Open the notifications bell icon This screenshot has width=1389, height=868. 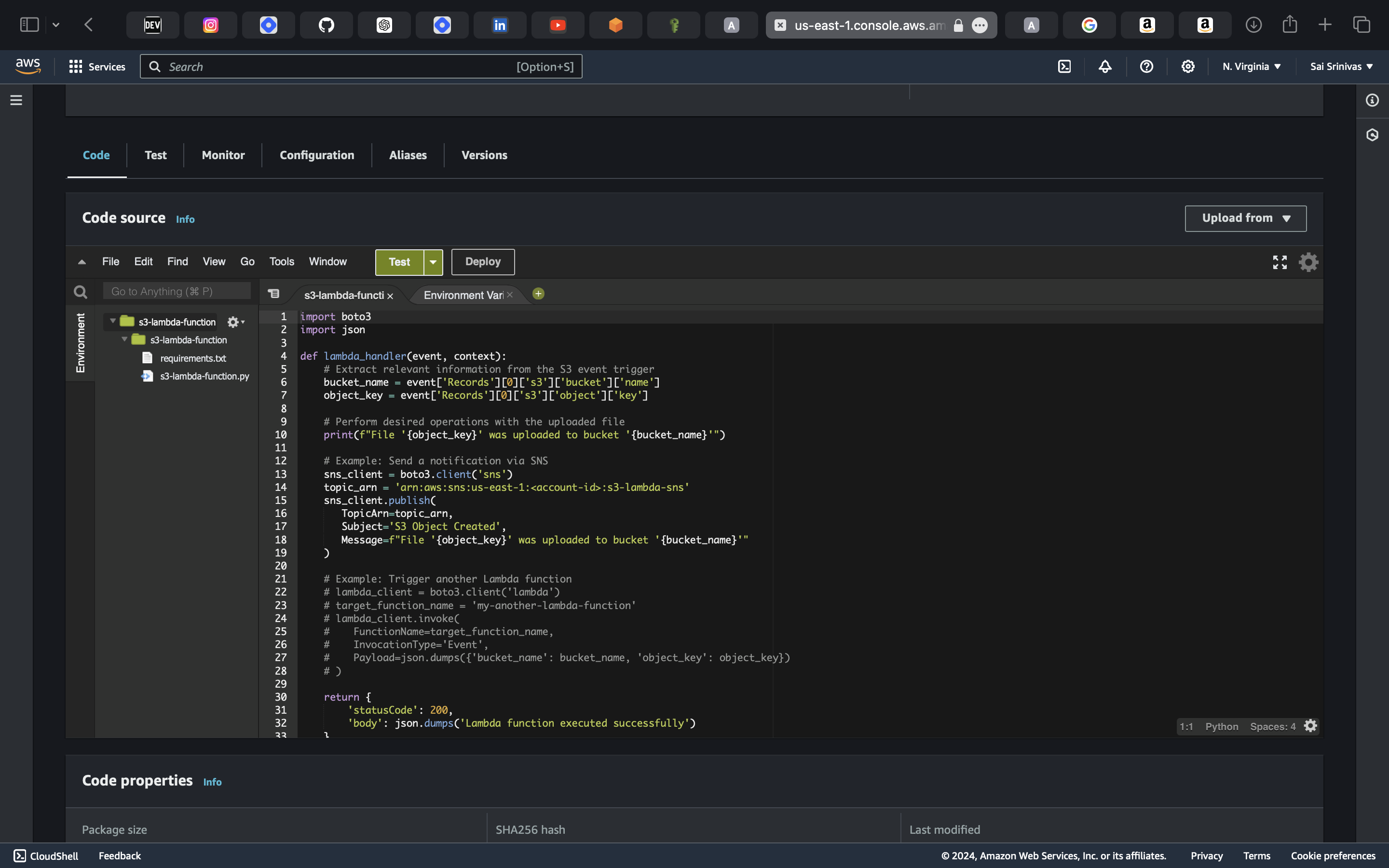[x=1105, y=67]
